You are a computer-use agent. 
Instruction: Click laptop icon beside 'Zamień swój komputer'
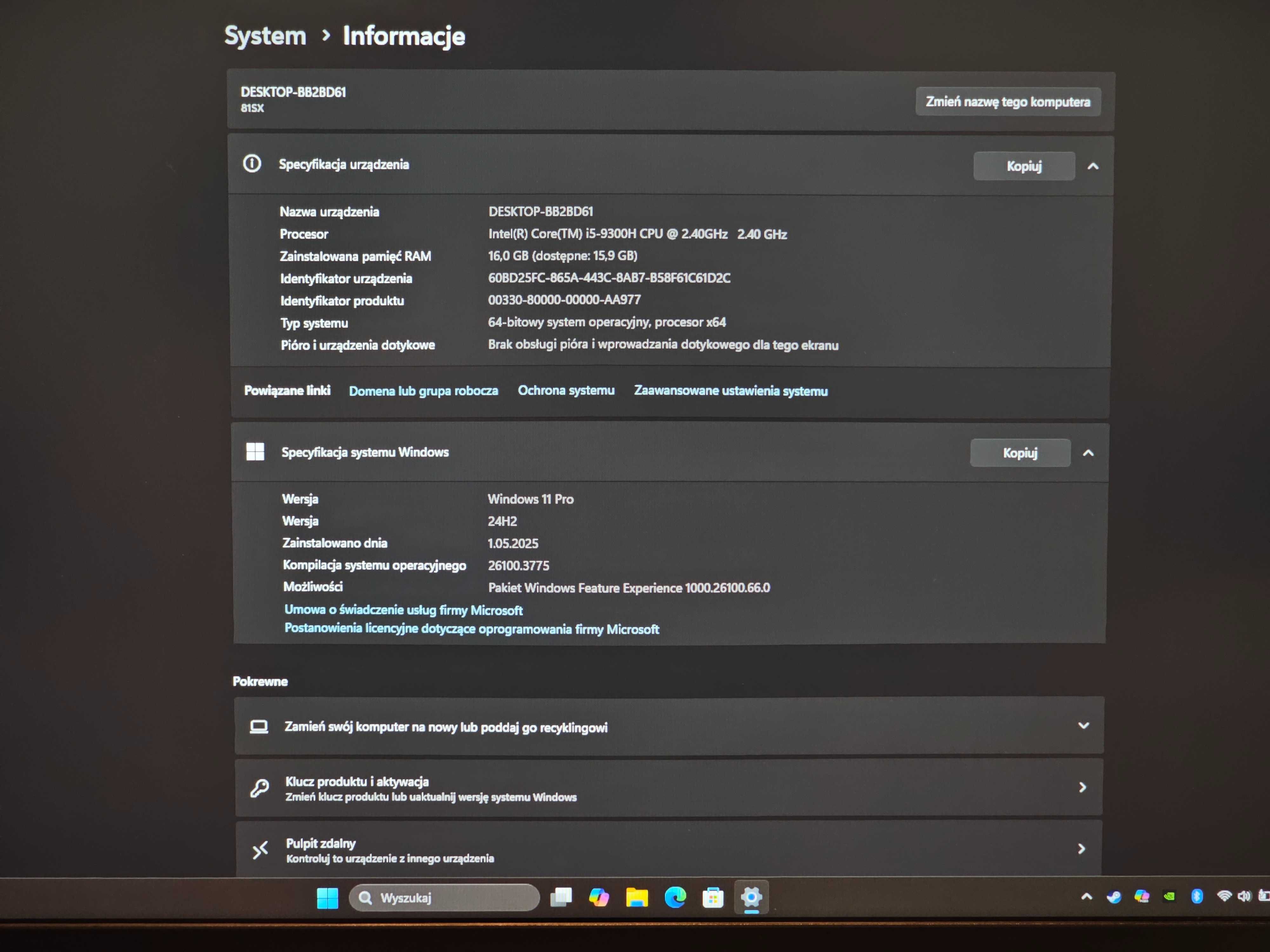click(x=259, y=726)
